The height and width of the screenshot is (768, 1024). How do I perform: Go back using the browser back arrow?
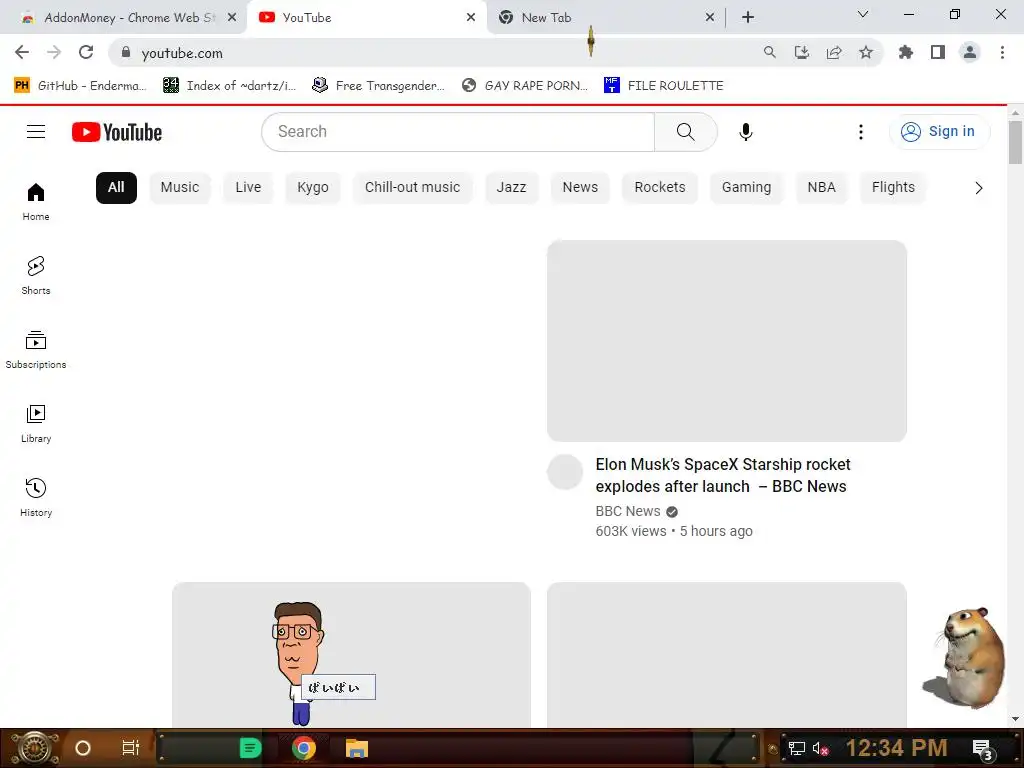tap(22, 52)
